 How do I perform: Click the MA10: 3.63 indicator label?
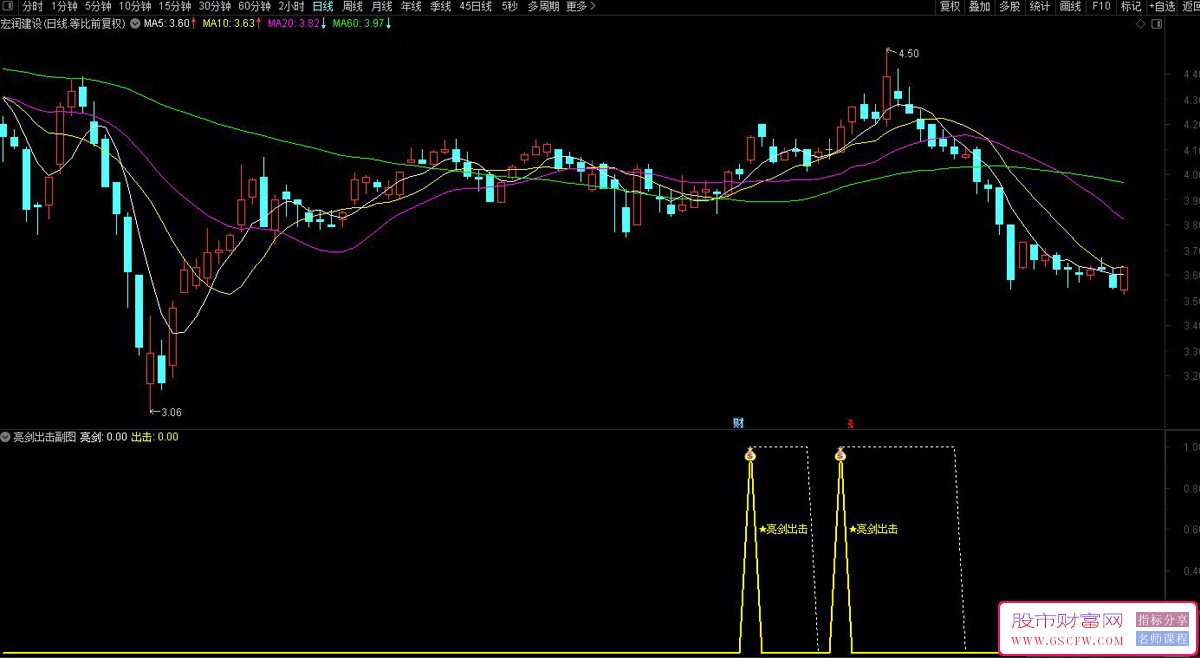click(228, 23)
